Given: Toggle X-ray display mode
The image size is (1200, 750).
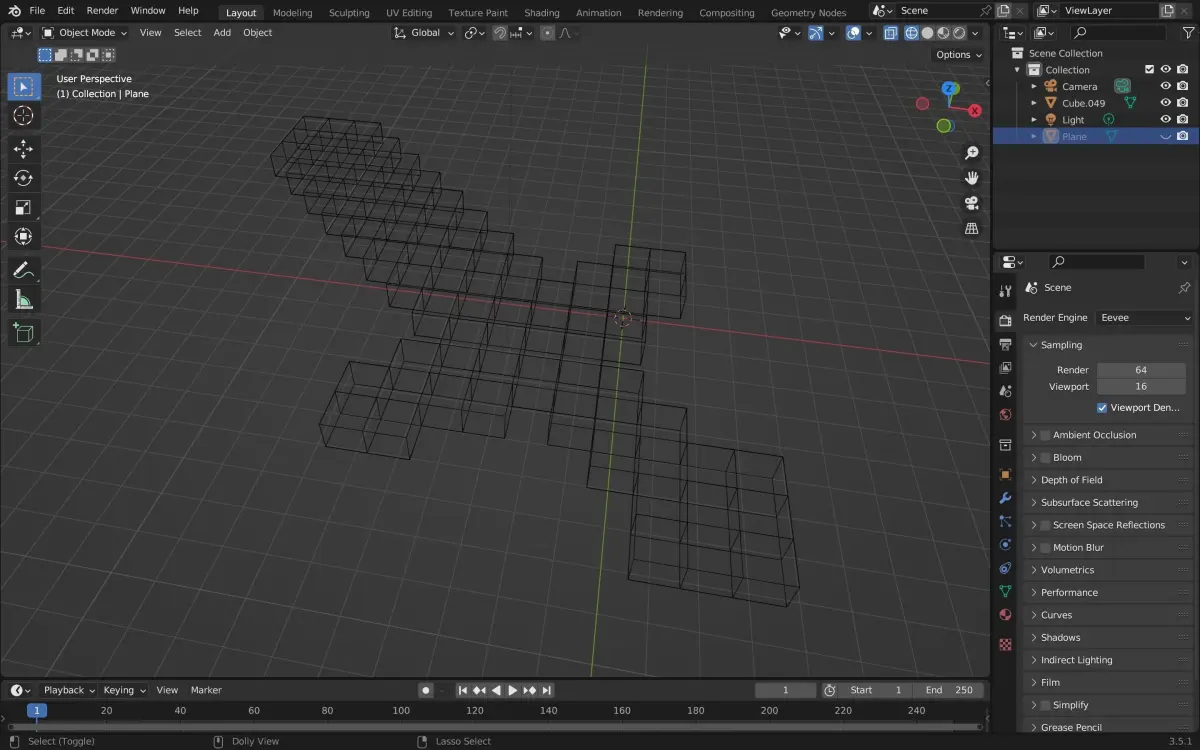Looking at the screenshot, I should (889, 33).
